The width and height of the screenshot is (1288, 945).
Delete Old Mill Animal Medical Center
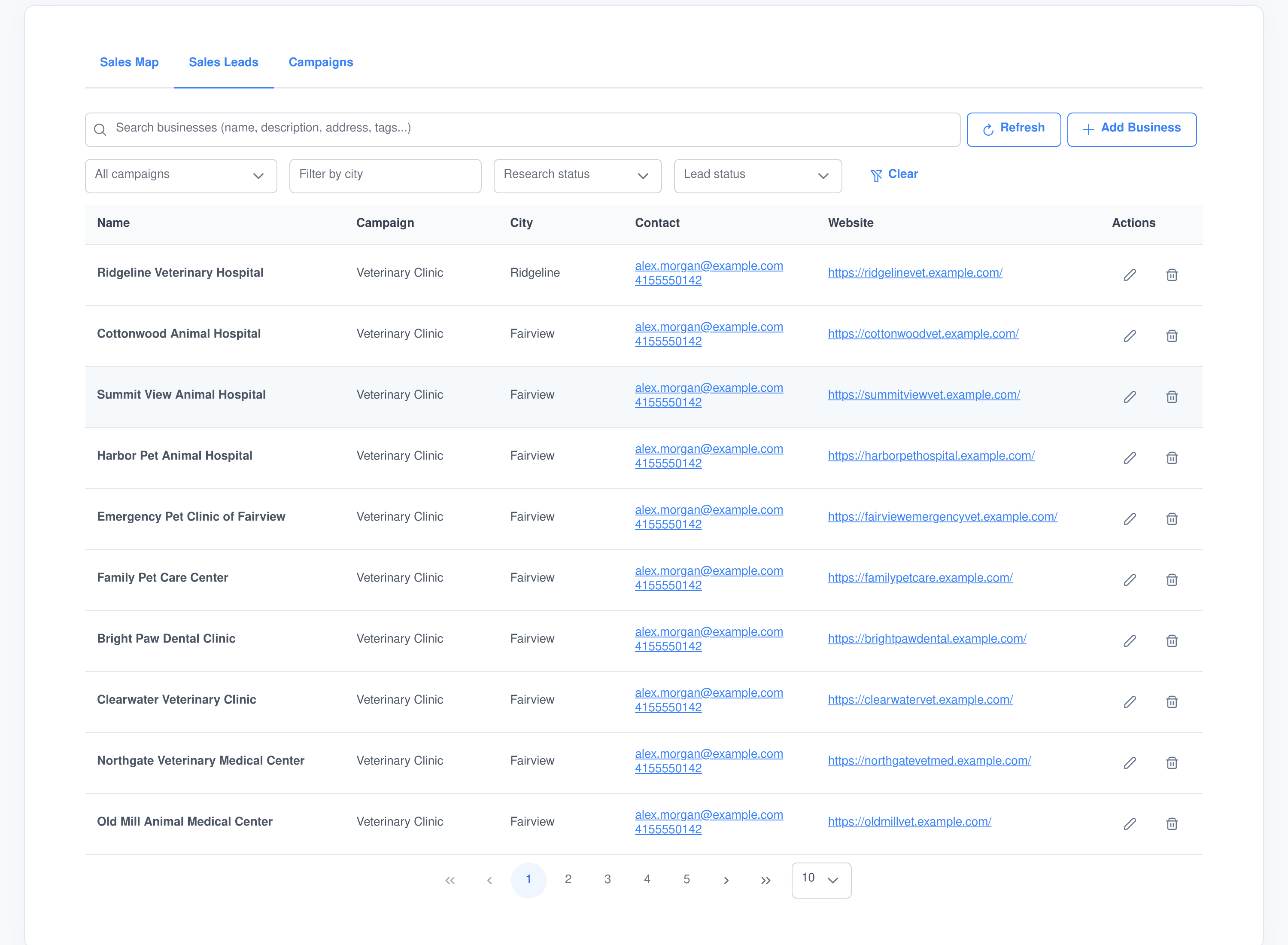[1171, 824]
